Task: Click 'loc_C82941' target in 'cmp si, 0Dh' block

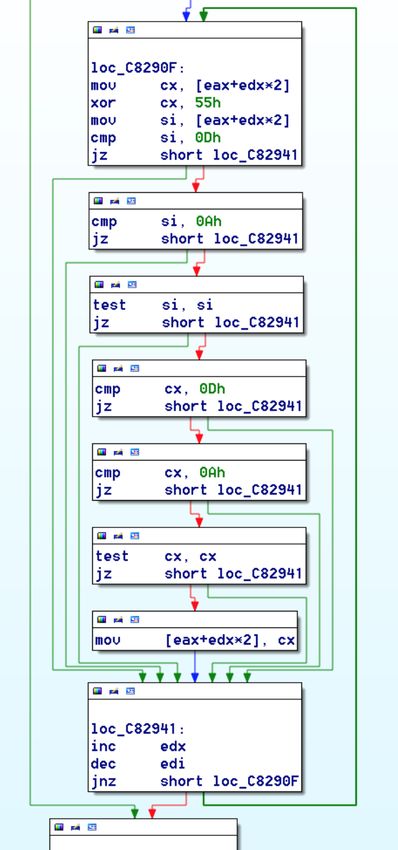Action: point(256,155)
